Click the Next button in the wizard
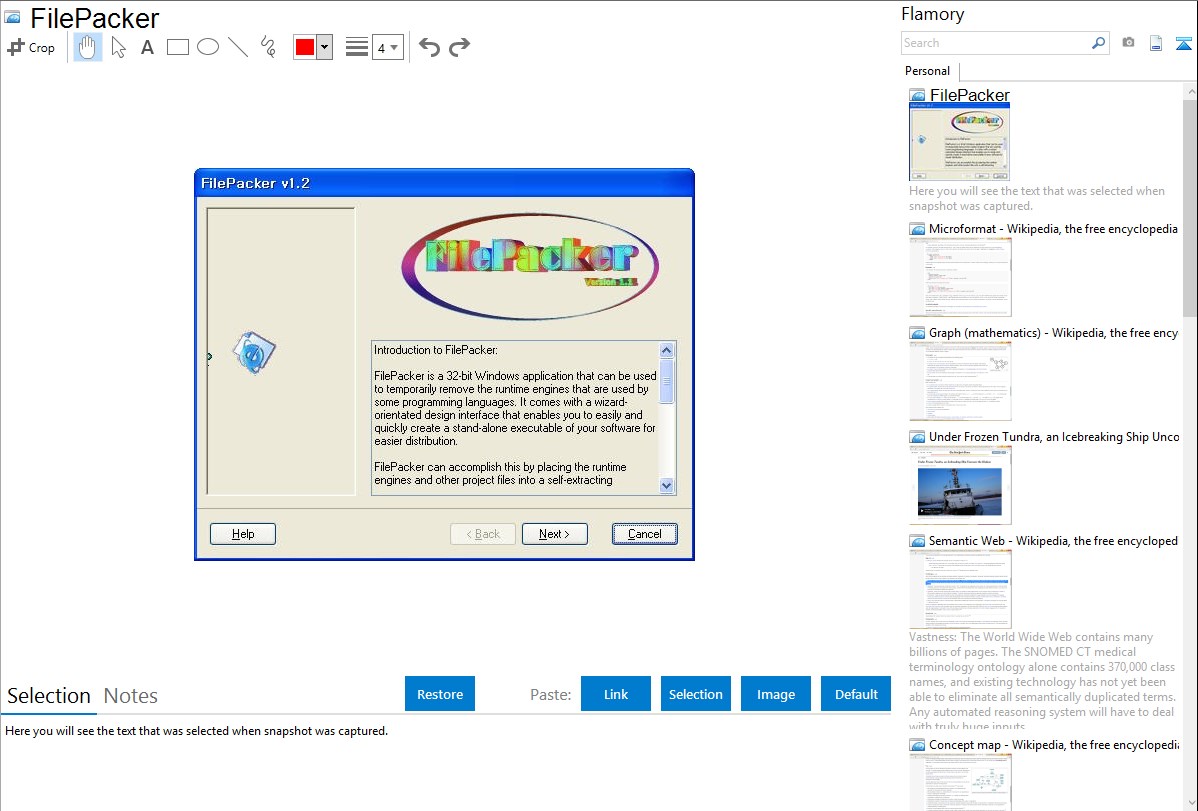 tap(555, 534)
